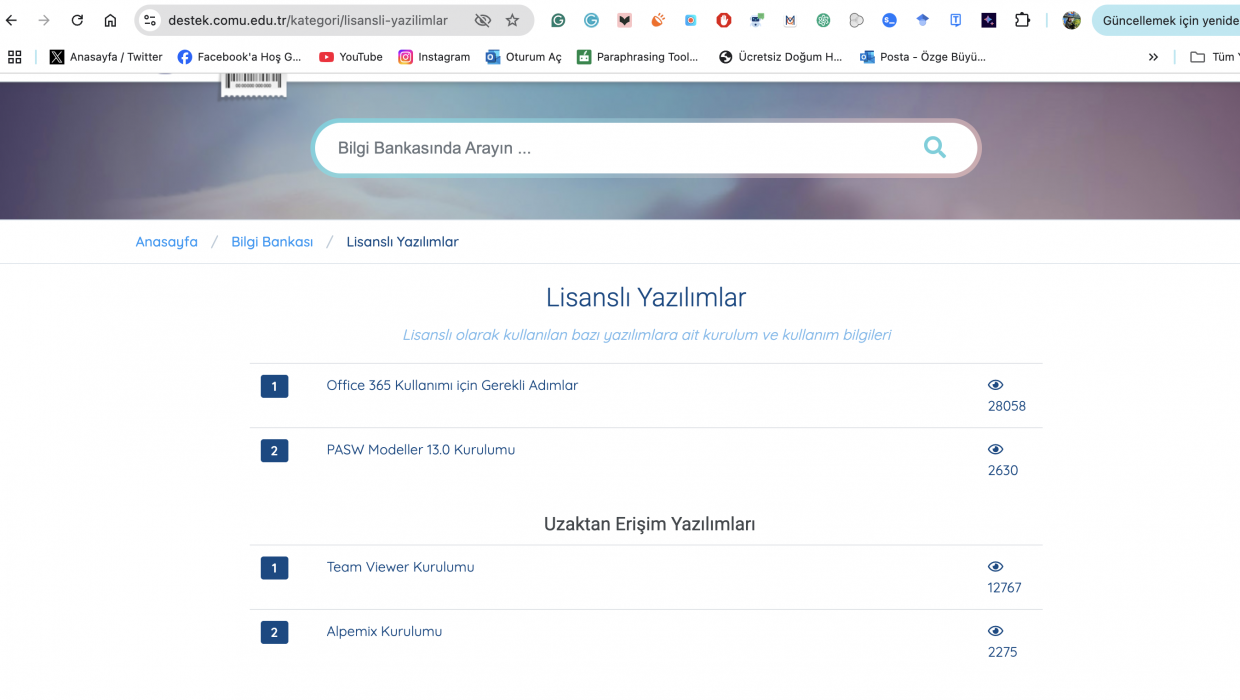This screenshot has width=1240, height=700.
Task: Open the apps grid in bookmarks bar
Action: 14,57
